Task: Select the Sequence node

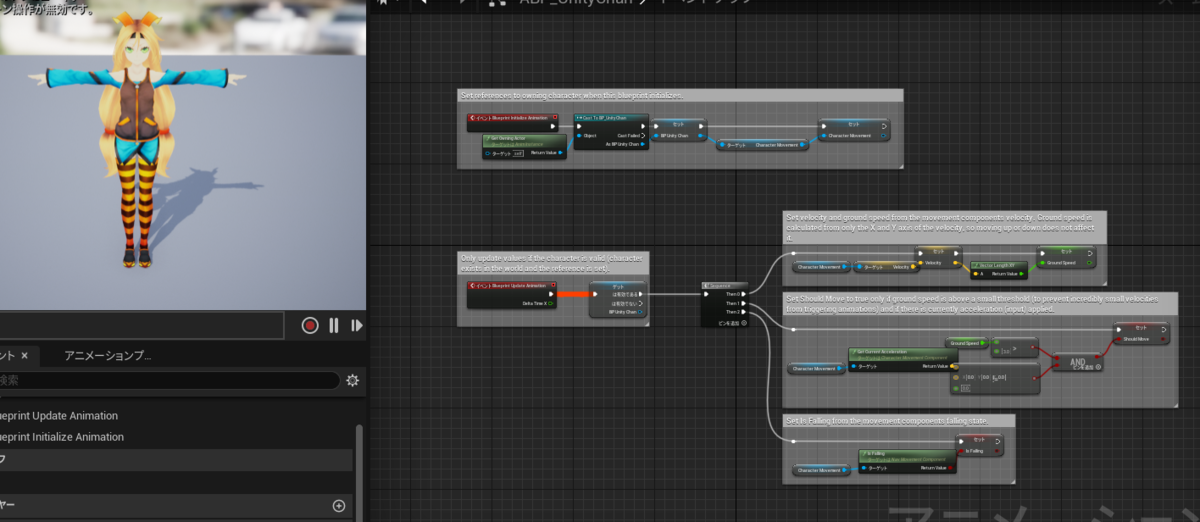Action: coord(726,304)
